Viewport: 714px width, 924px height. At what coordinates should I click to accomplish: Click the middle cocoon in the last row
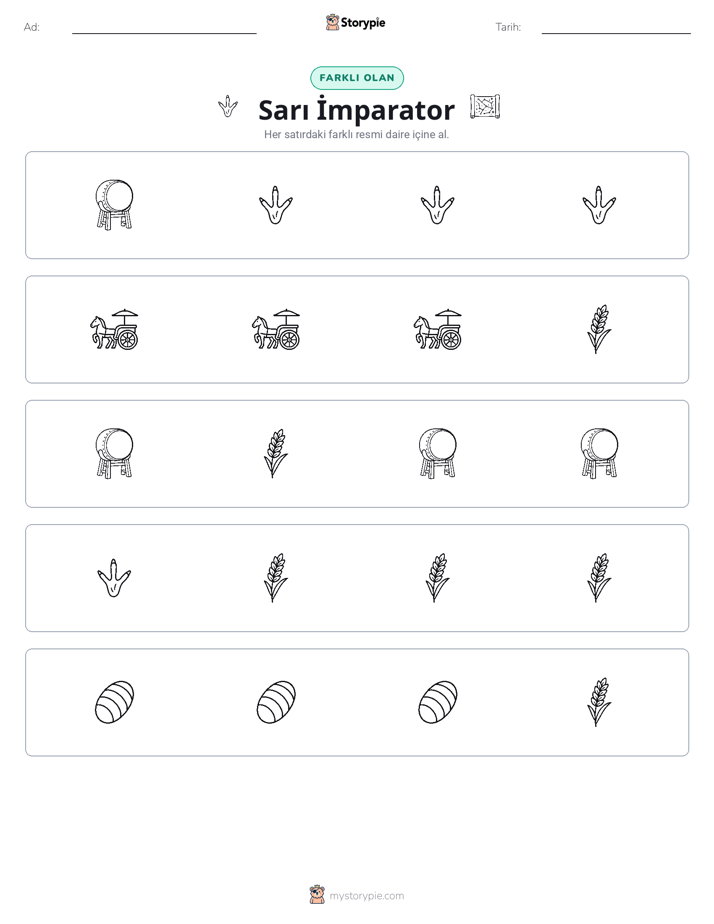(x=276, y=702)
